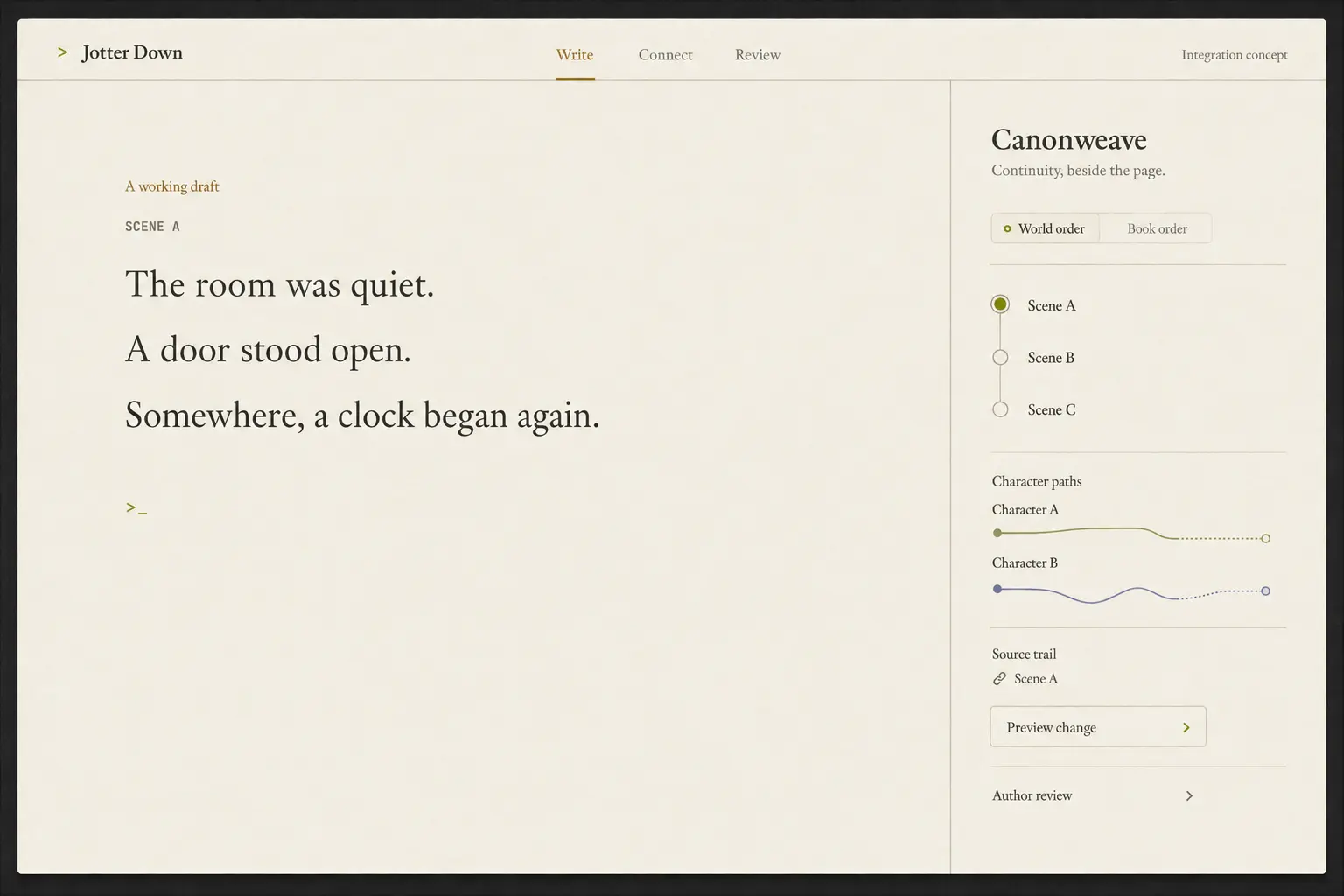Click Character A path end point

(x=1265, y=538)
